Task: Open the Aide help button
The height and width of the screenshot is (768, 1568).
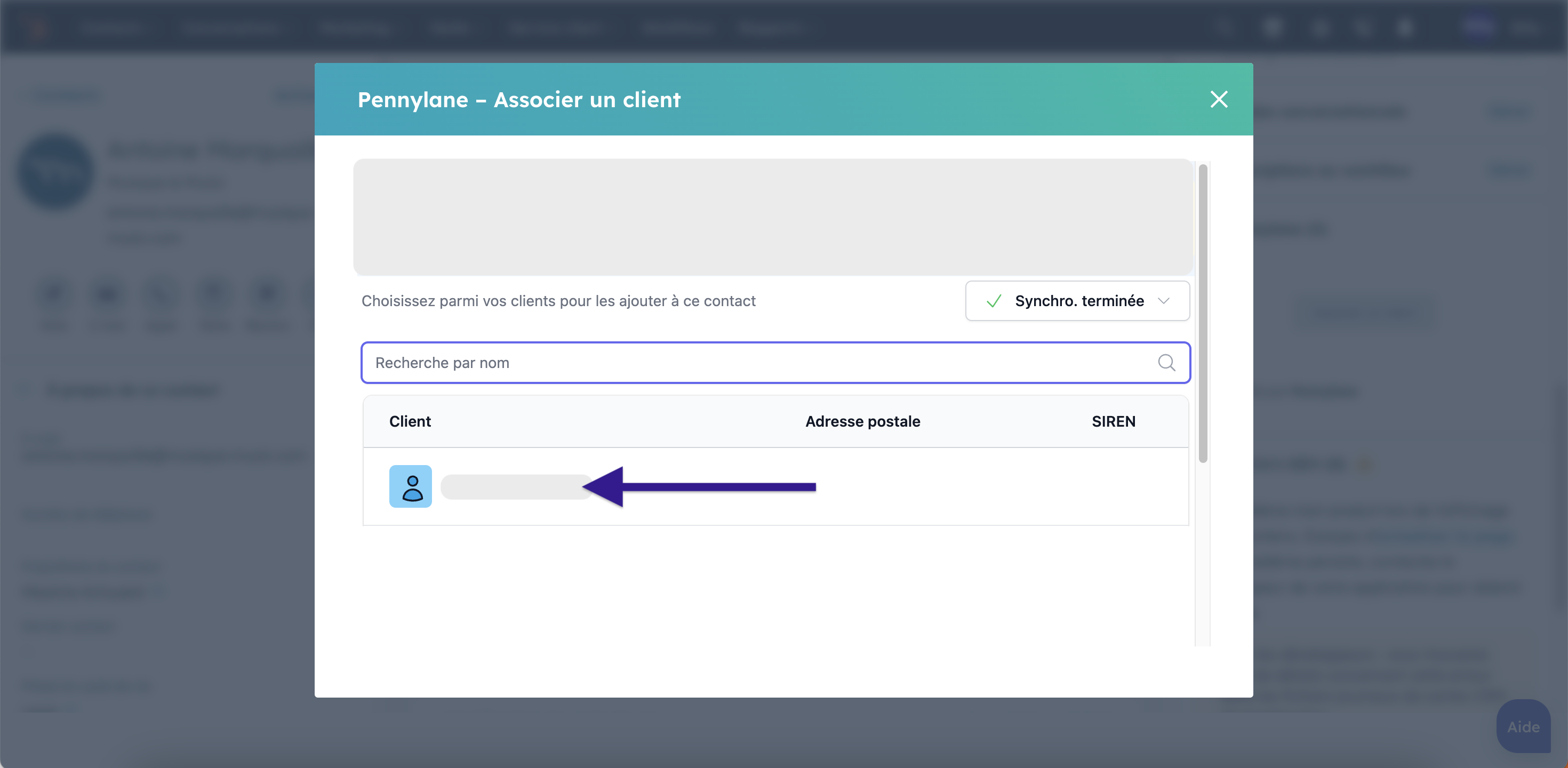Action: pyautogui.click(x=1524, y=726)
